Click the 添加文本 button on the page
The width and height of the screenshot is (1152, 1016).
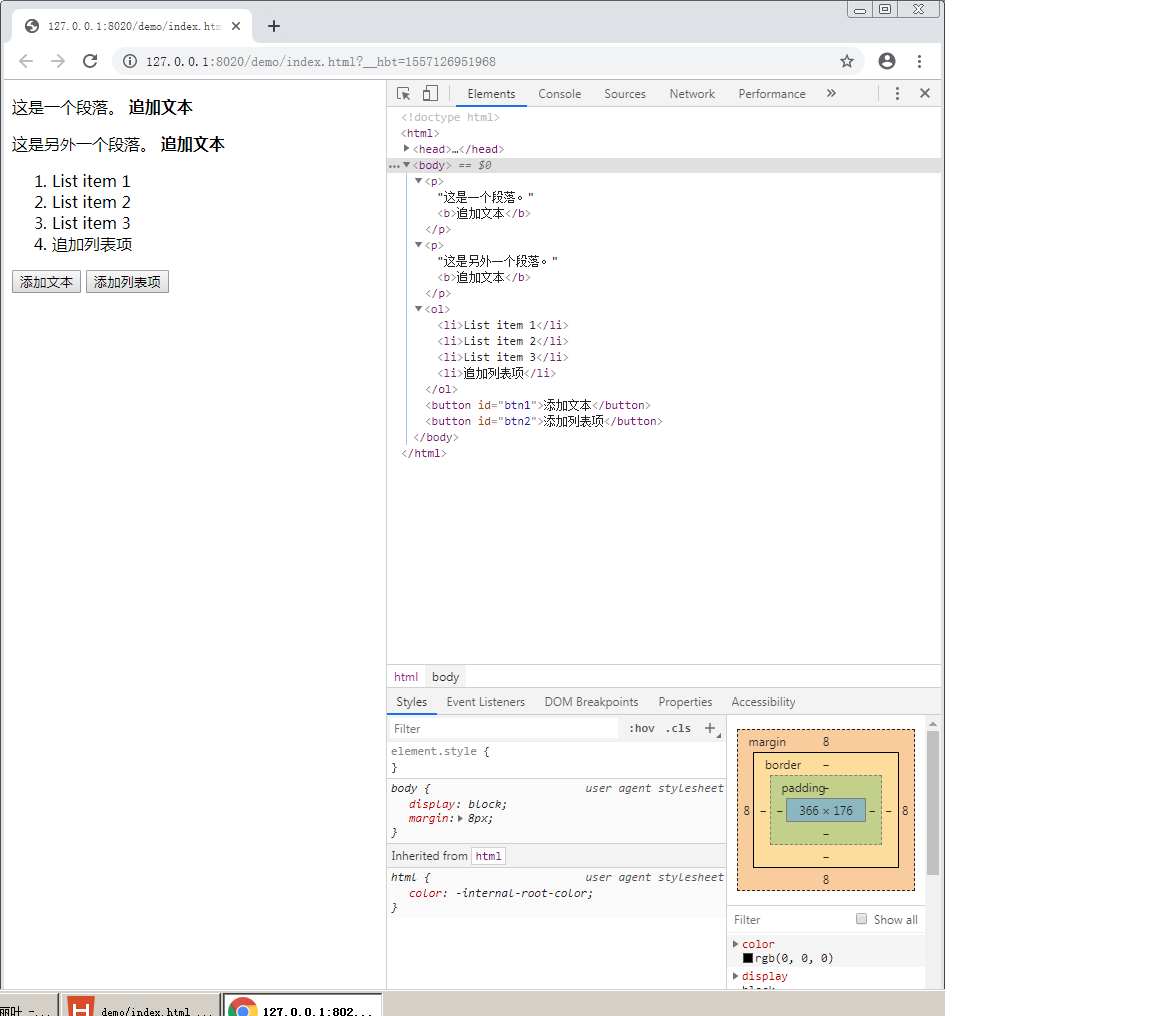[x=46, y=282]
